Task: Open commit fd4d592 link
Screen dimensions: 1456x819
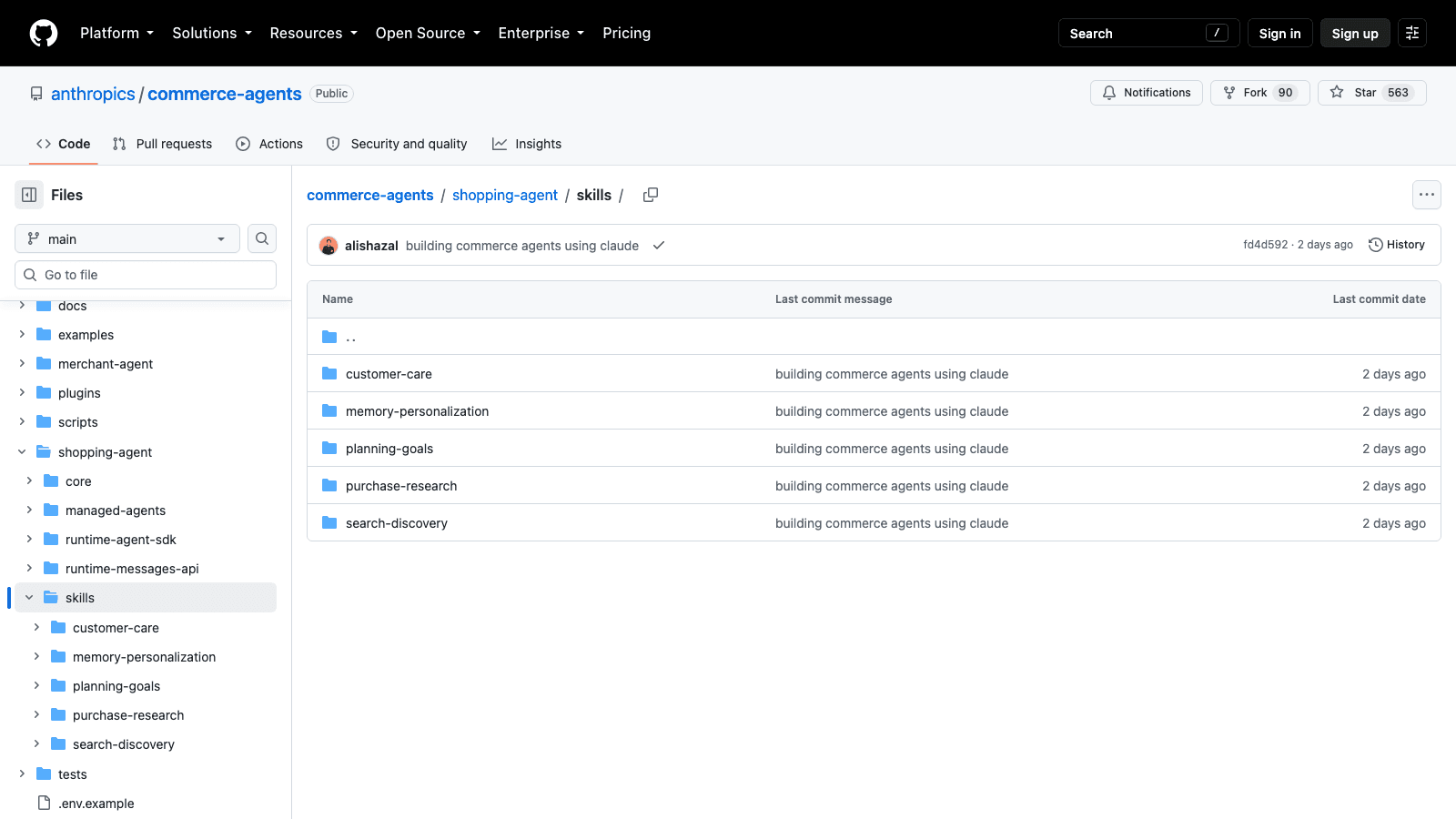Action: (1266, 245)
